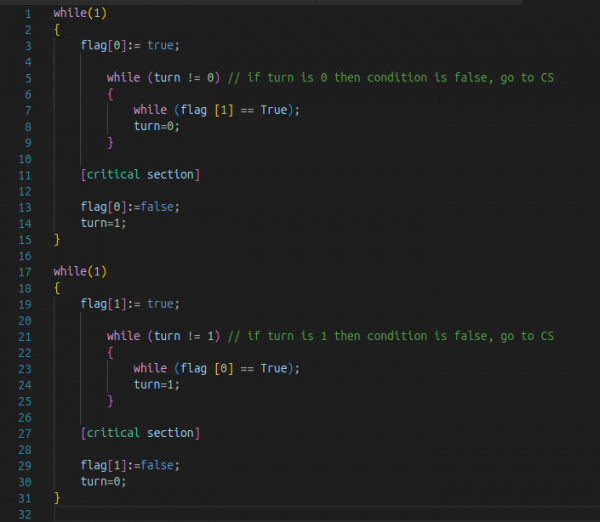Click line number 11 in the gutter

tap(25, 175)
